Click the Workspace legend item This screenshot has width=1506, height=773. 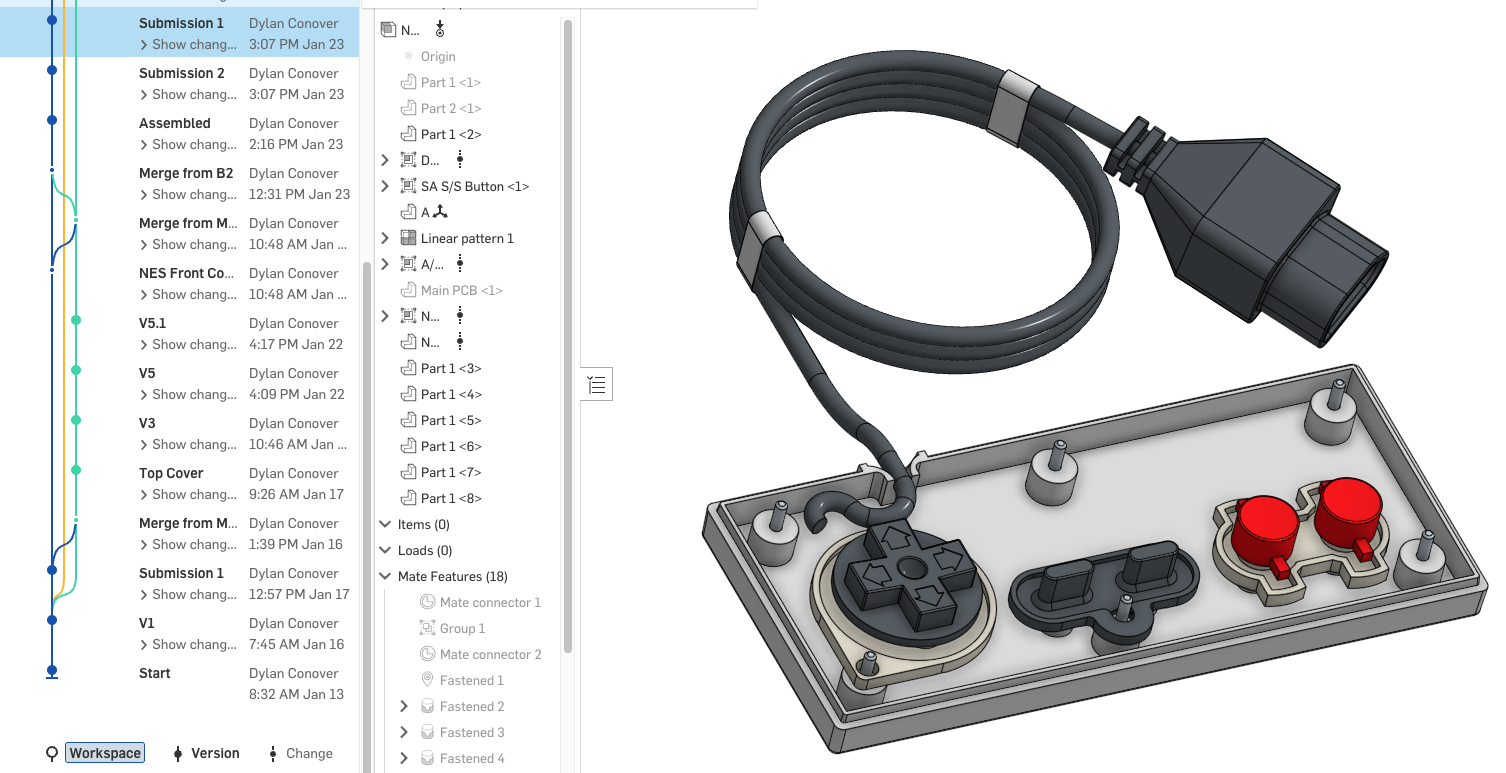click(105, 753)
